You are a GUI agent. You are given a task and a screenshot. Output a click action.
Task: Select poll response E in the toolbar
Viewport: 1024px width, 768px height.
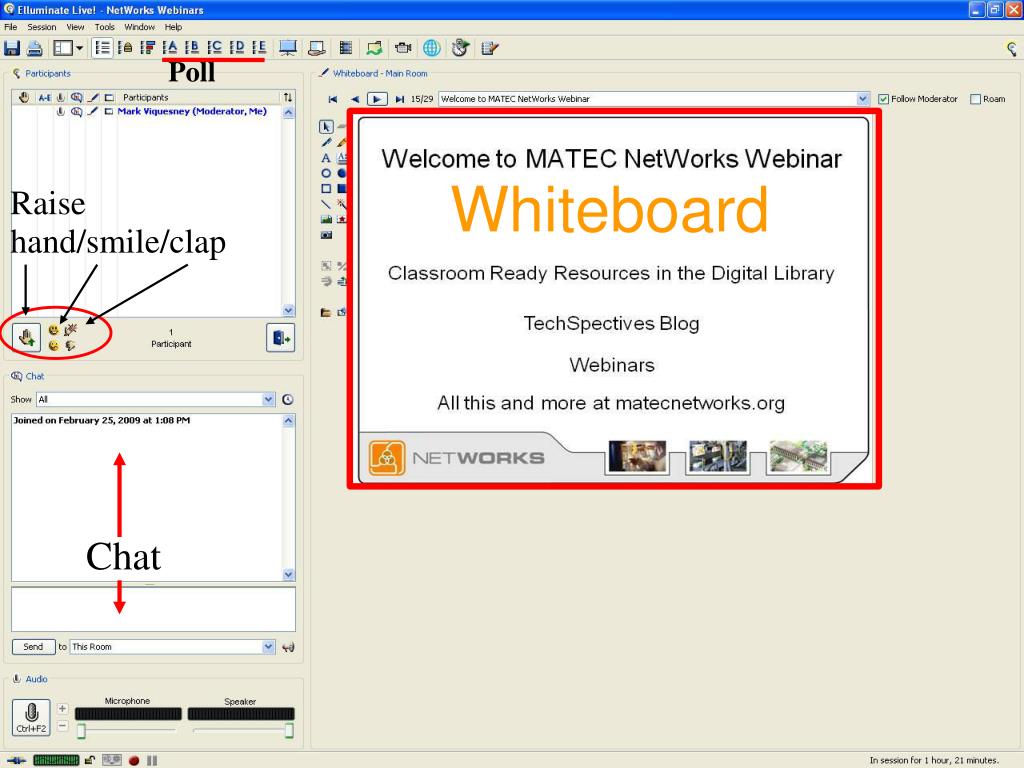(259, 48)
